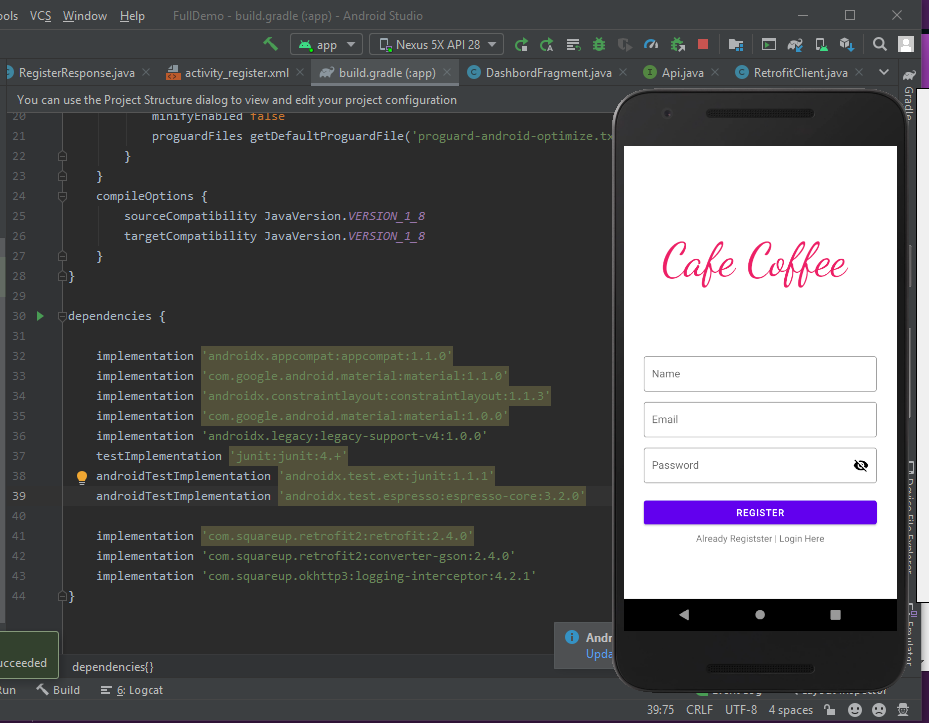Screen dimensions: 929x723
Task: Click the CRLF line separator indicator
Action: point(699,709)
